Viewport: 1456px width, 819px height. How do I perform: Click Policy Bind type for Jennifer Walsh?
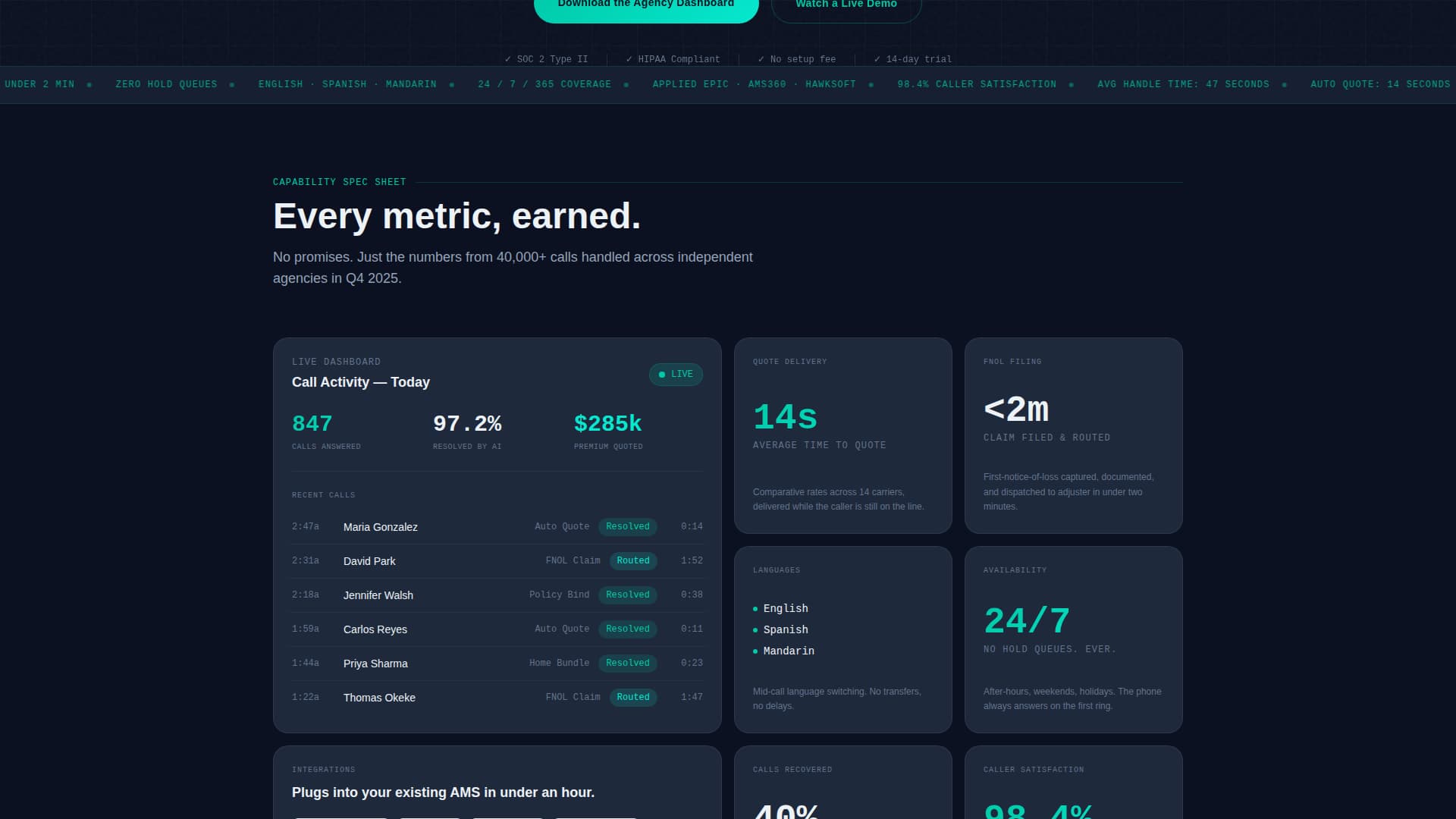(559, 595)
